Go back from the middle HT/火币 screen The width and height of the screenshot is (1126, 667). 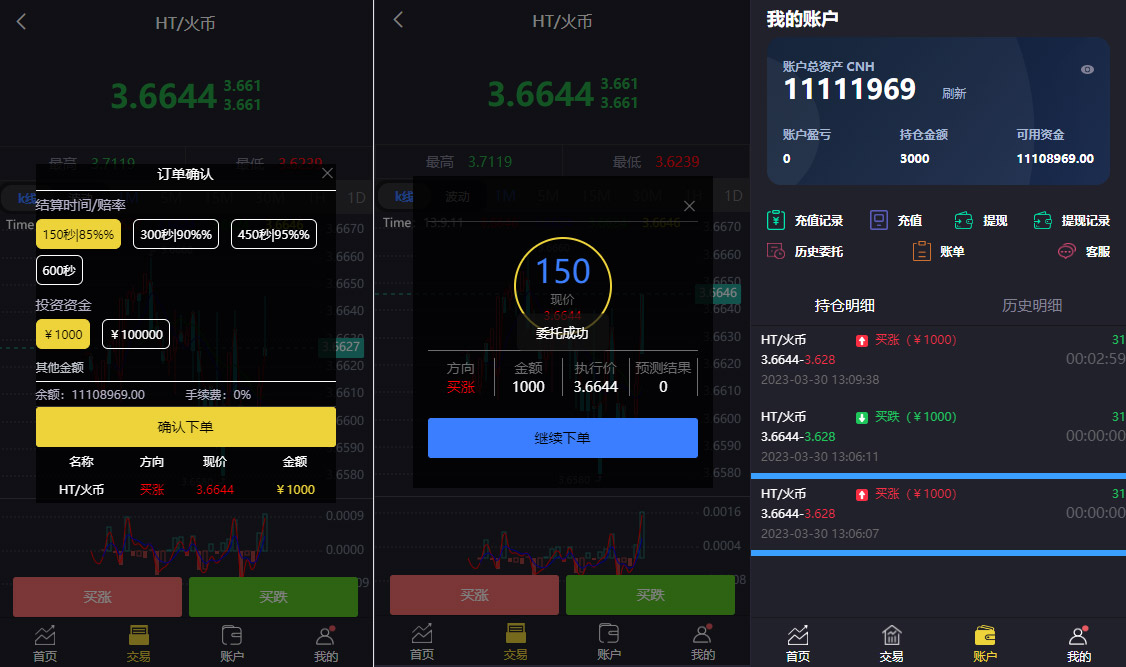tap(398, 20)
